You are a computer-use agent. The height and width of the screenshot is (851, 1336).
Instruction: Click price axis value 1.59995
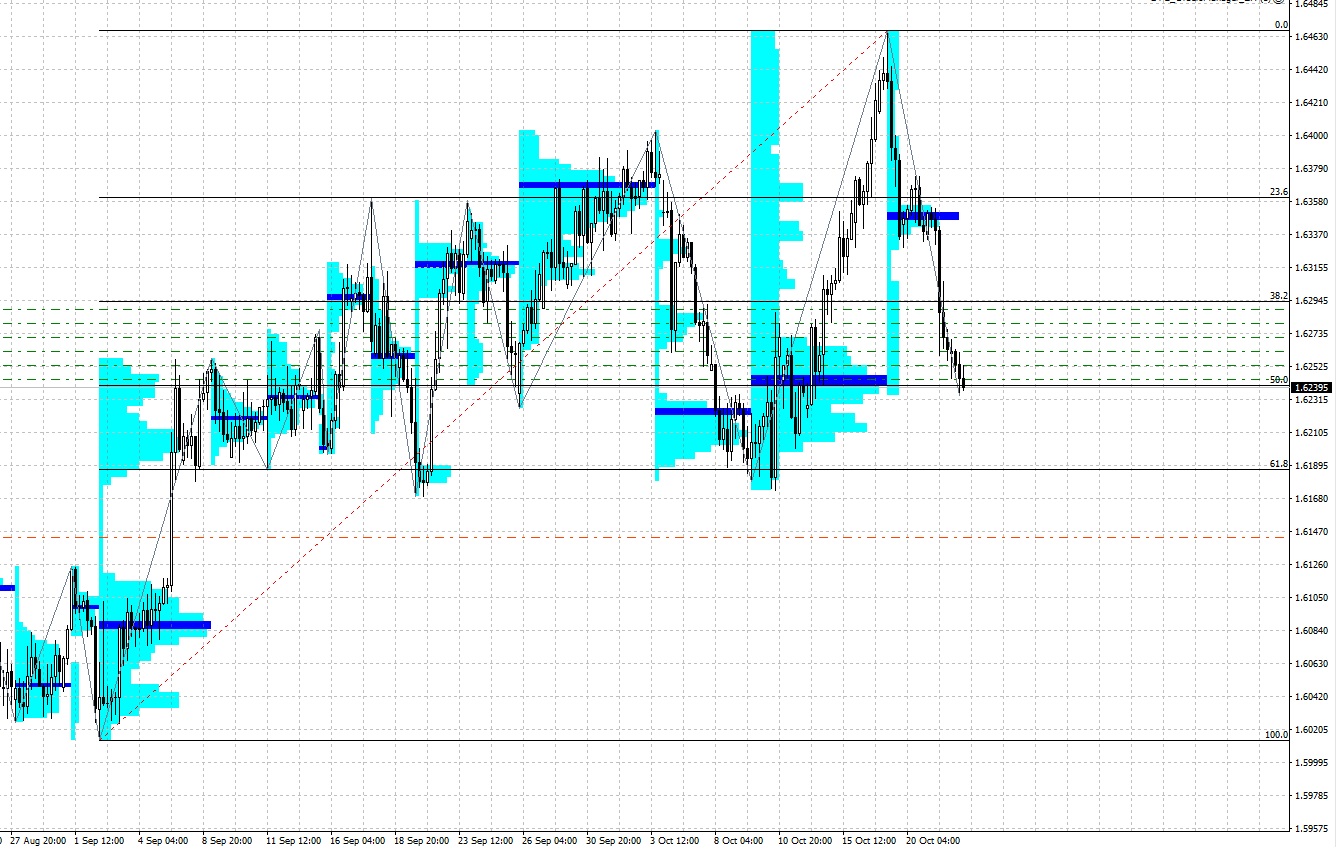(x=1312, y=763)
